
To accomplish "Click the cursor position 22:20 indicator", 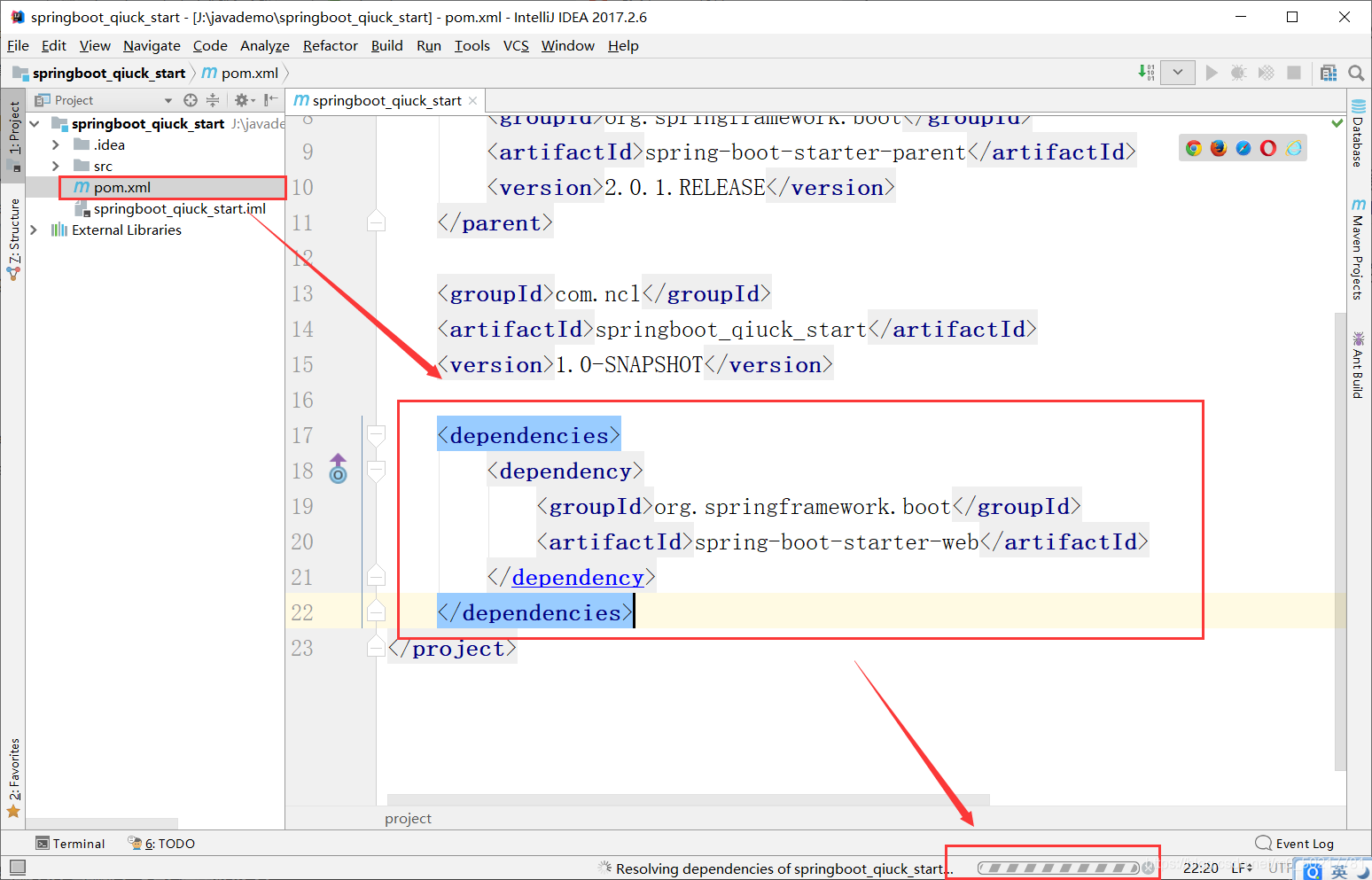I will pos(1201,868).
